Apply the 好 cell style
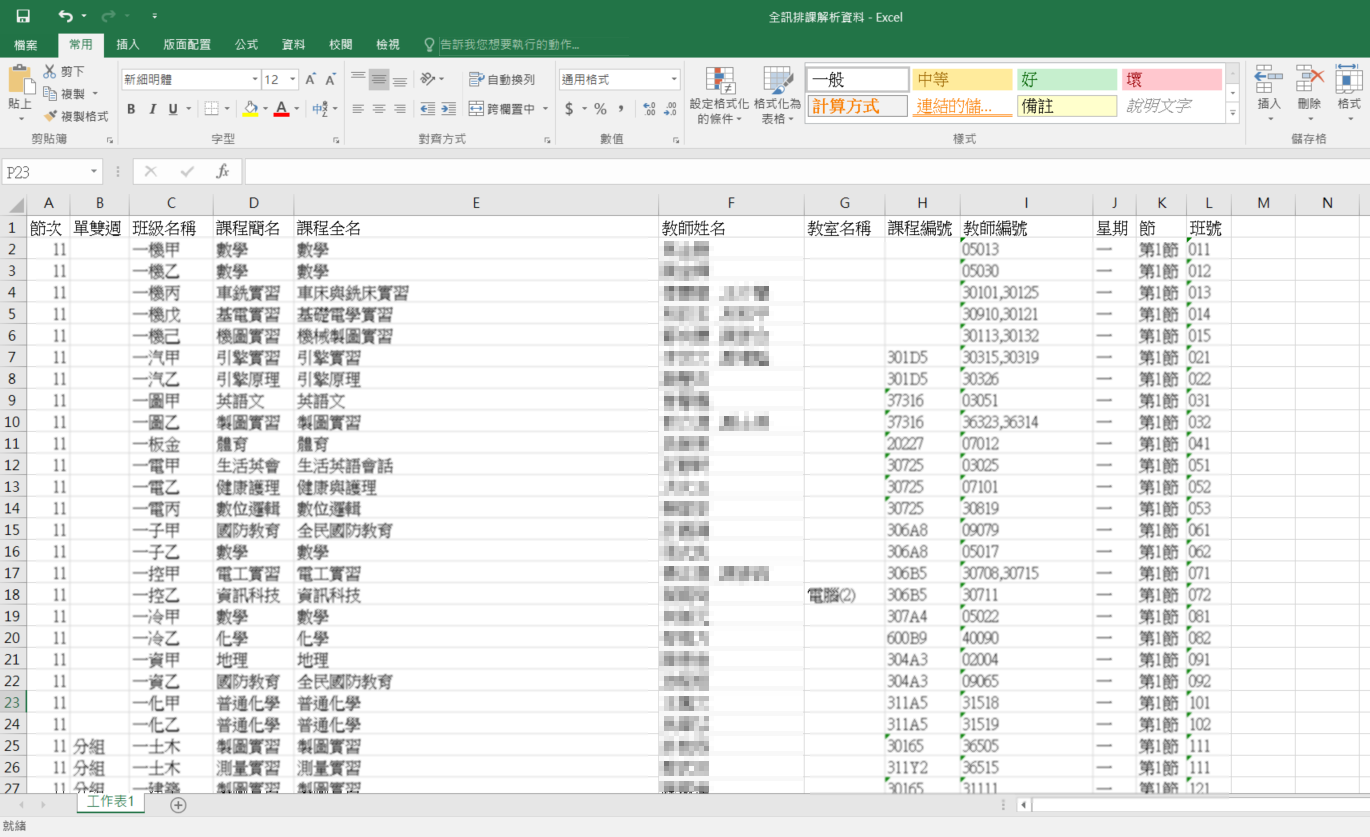The image size is (1370, 837). 1066,80
